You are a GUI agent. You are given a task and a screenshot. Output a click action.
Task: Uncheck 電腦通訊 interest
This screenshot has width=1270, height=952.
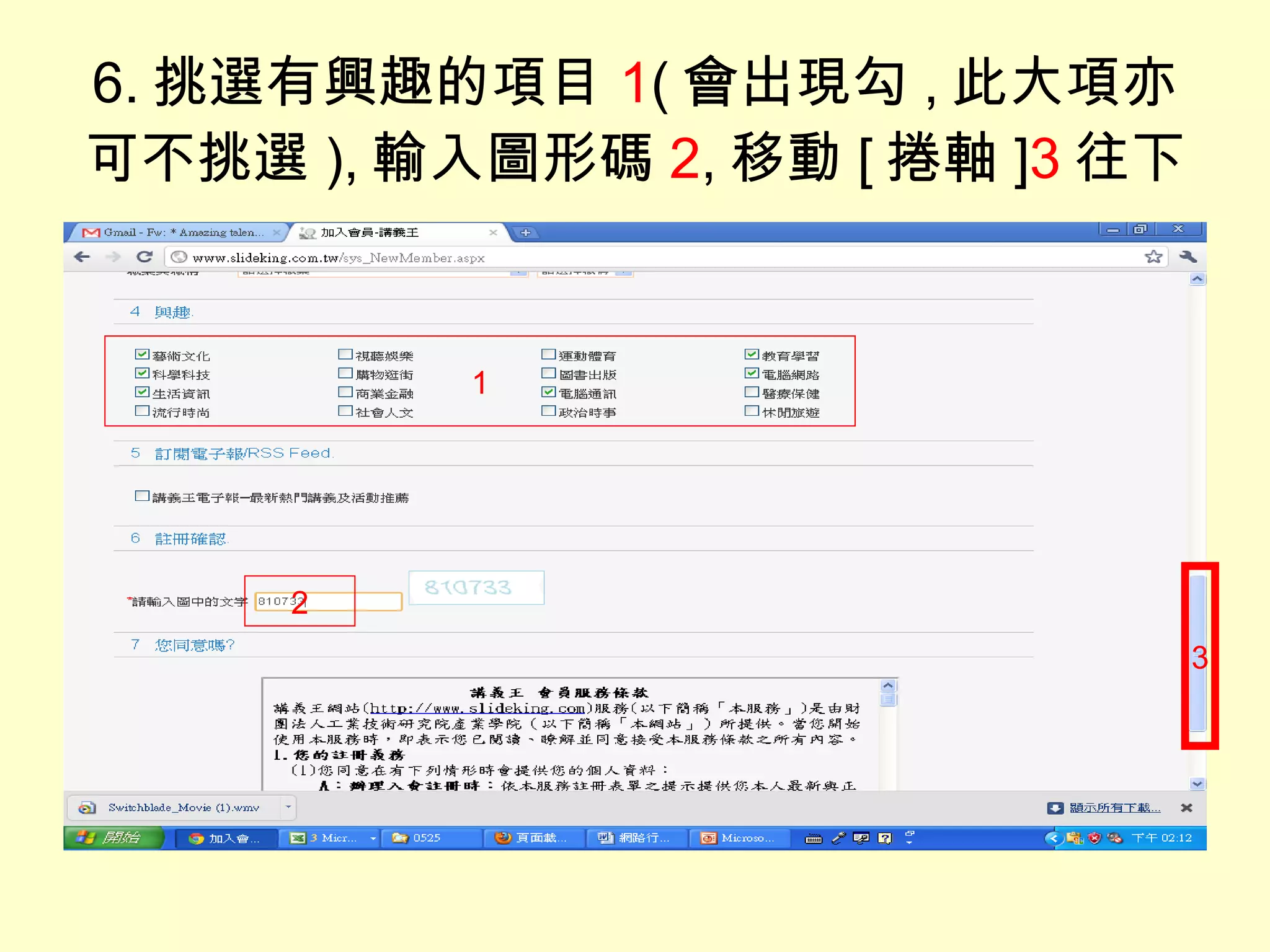548,392
